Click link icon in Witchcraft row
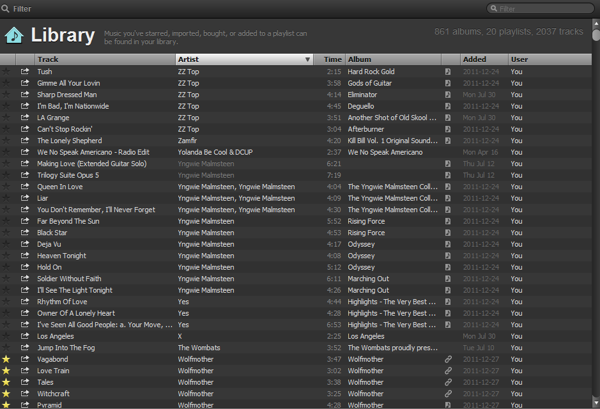This screenshot has height=409, width=600. point(448,393)
